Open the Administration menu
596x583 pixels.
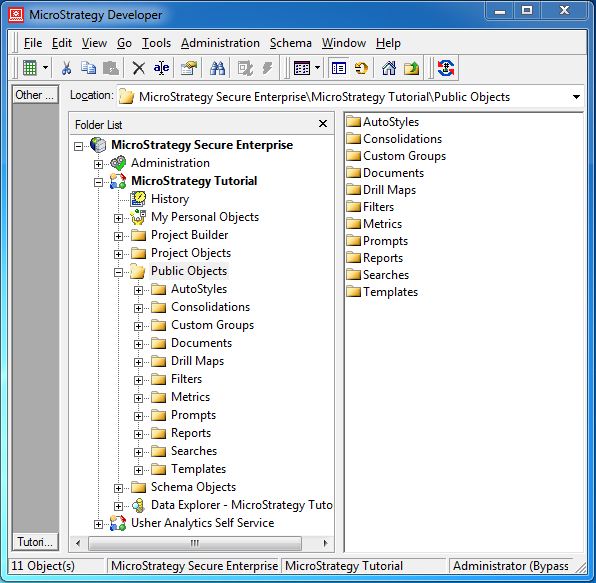coord(220,43)
